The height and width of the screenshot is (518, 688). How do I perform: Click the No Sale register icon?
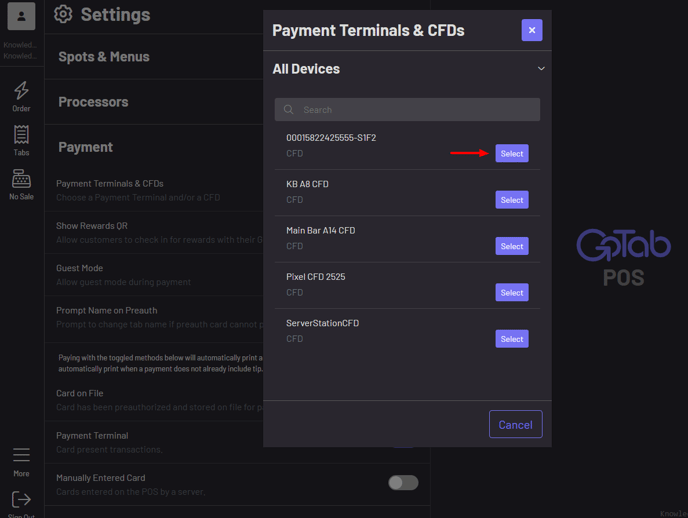[21, 179]
